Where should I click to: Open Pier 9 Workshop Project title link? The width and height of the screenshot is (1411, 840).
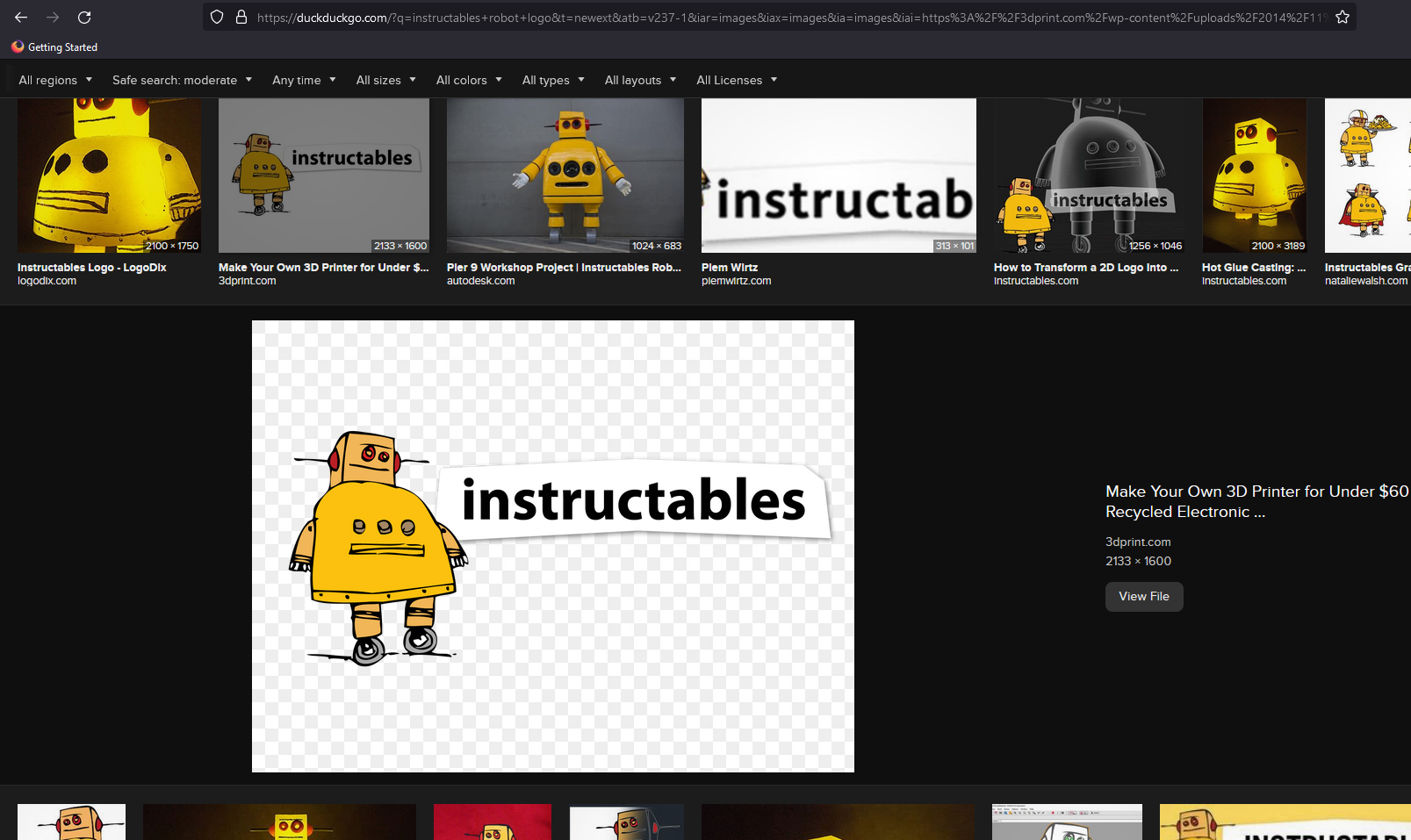point(565,268)
